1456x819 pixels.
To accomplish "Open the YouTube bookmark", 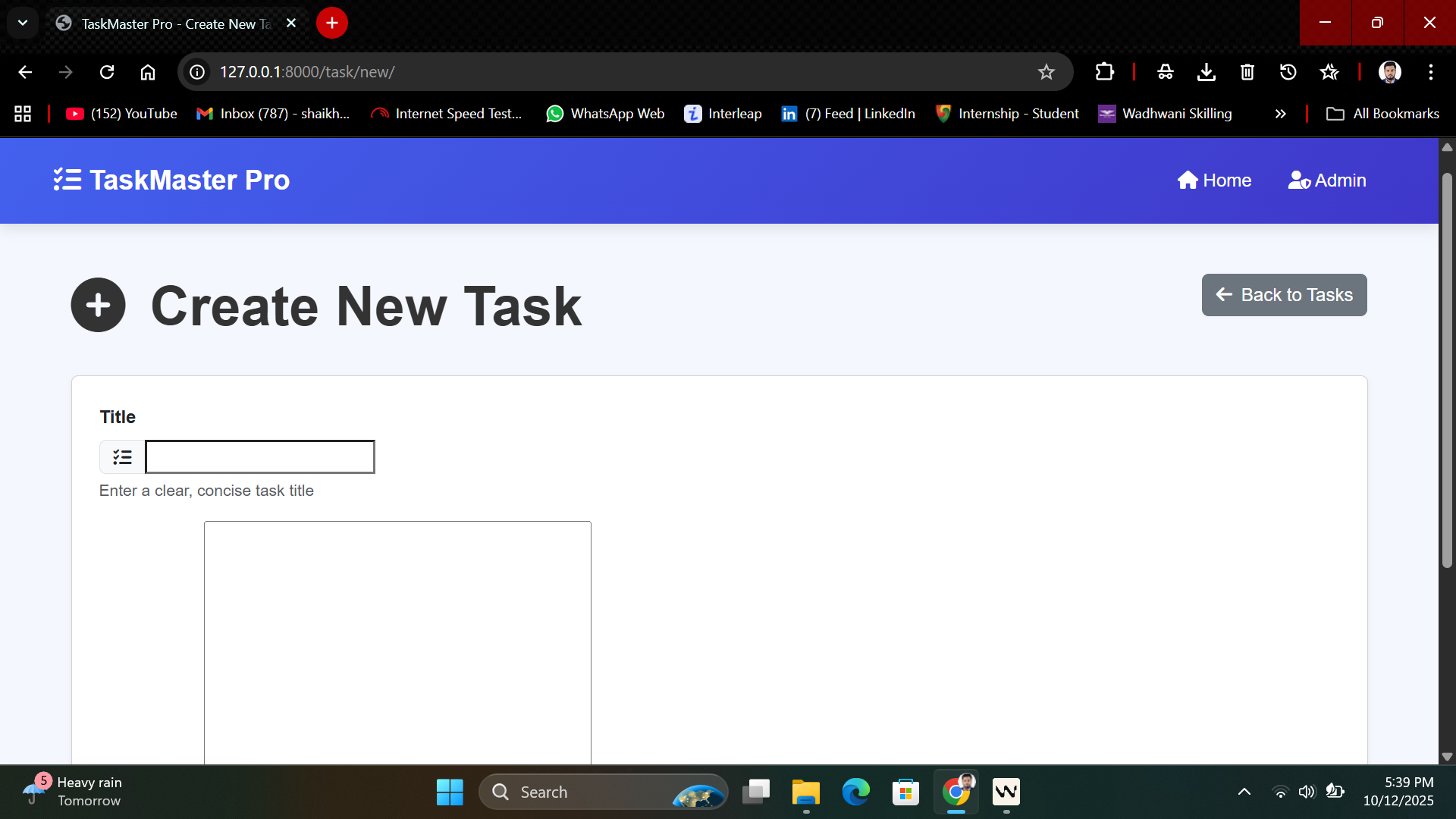I will [121, 114].
